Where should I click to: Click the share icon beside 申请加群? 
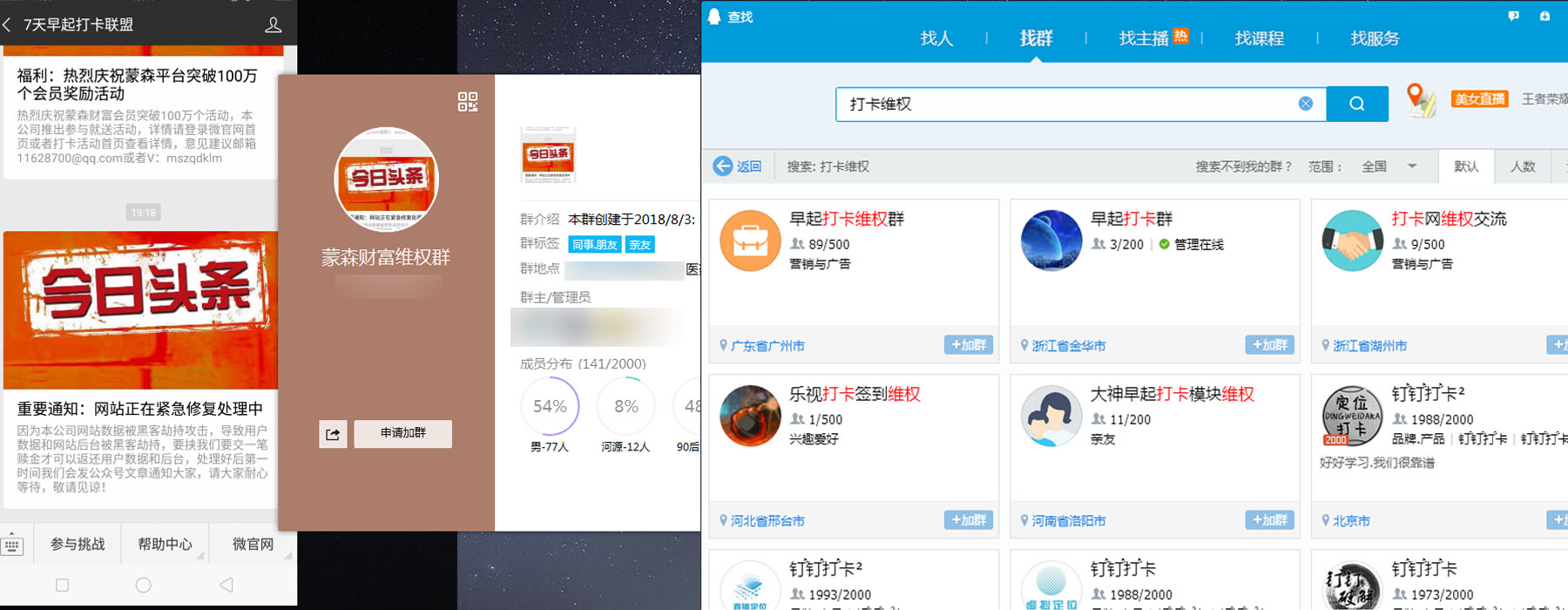point(333,434)
